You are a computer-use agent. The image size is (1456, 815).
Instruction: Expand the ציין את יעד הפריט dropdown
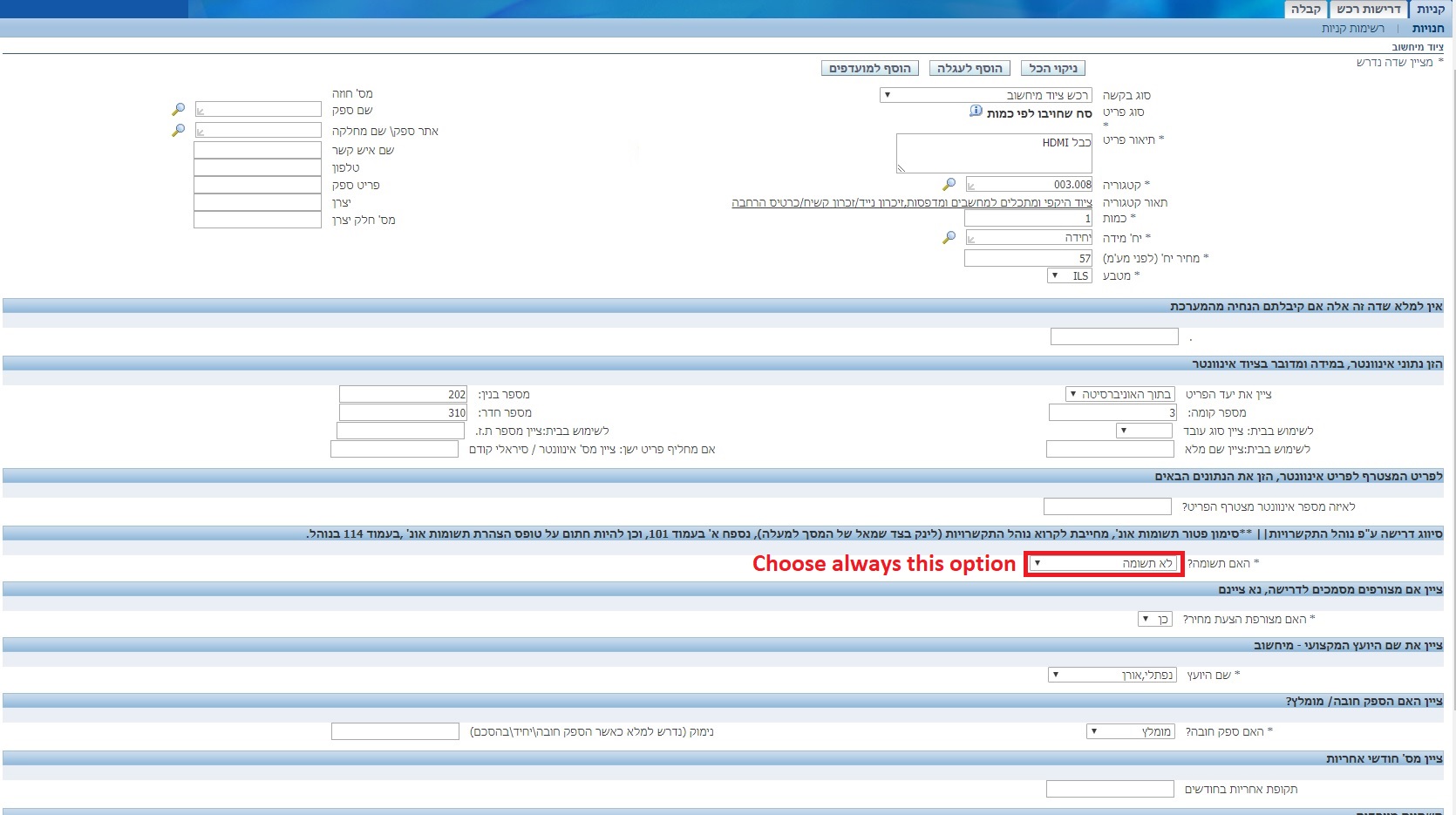[1120, 395]
